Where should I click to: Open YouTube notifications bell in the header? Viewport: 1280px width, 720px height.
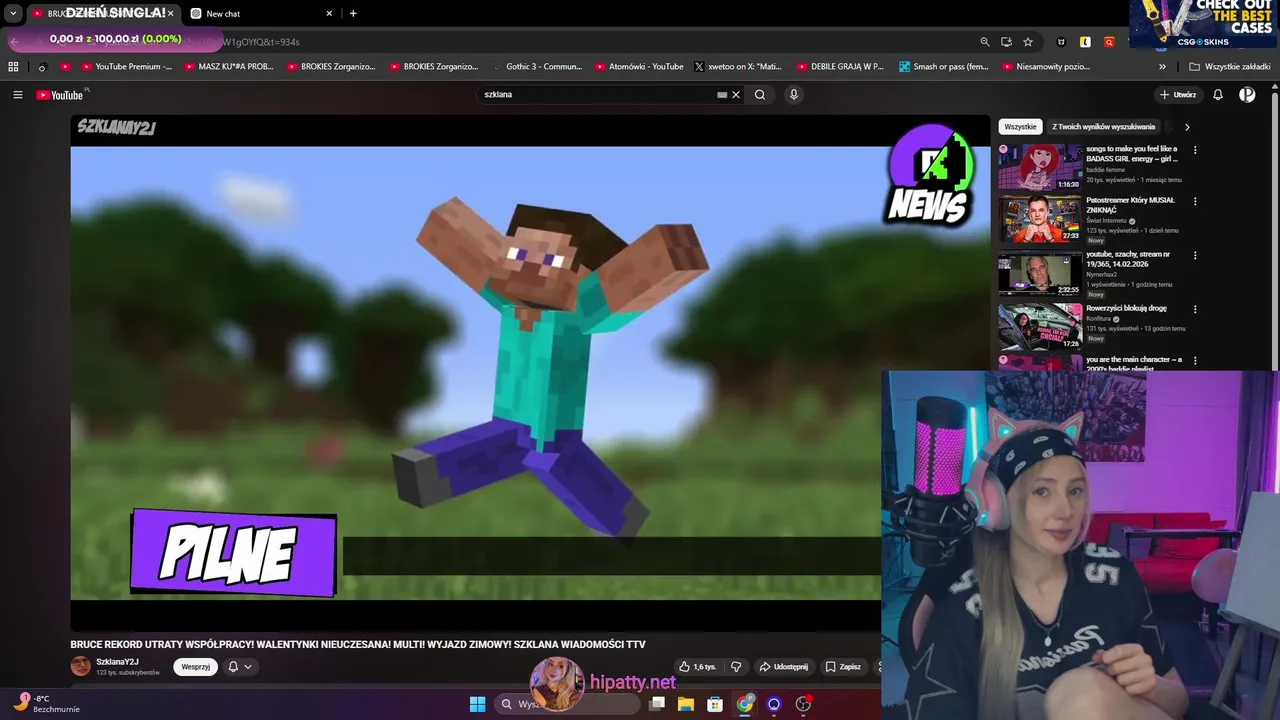click(x=1218, y=95)
